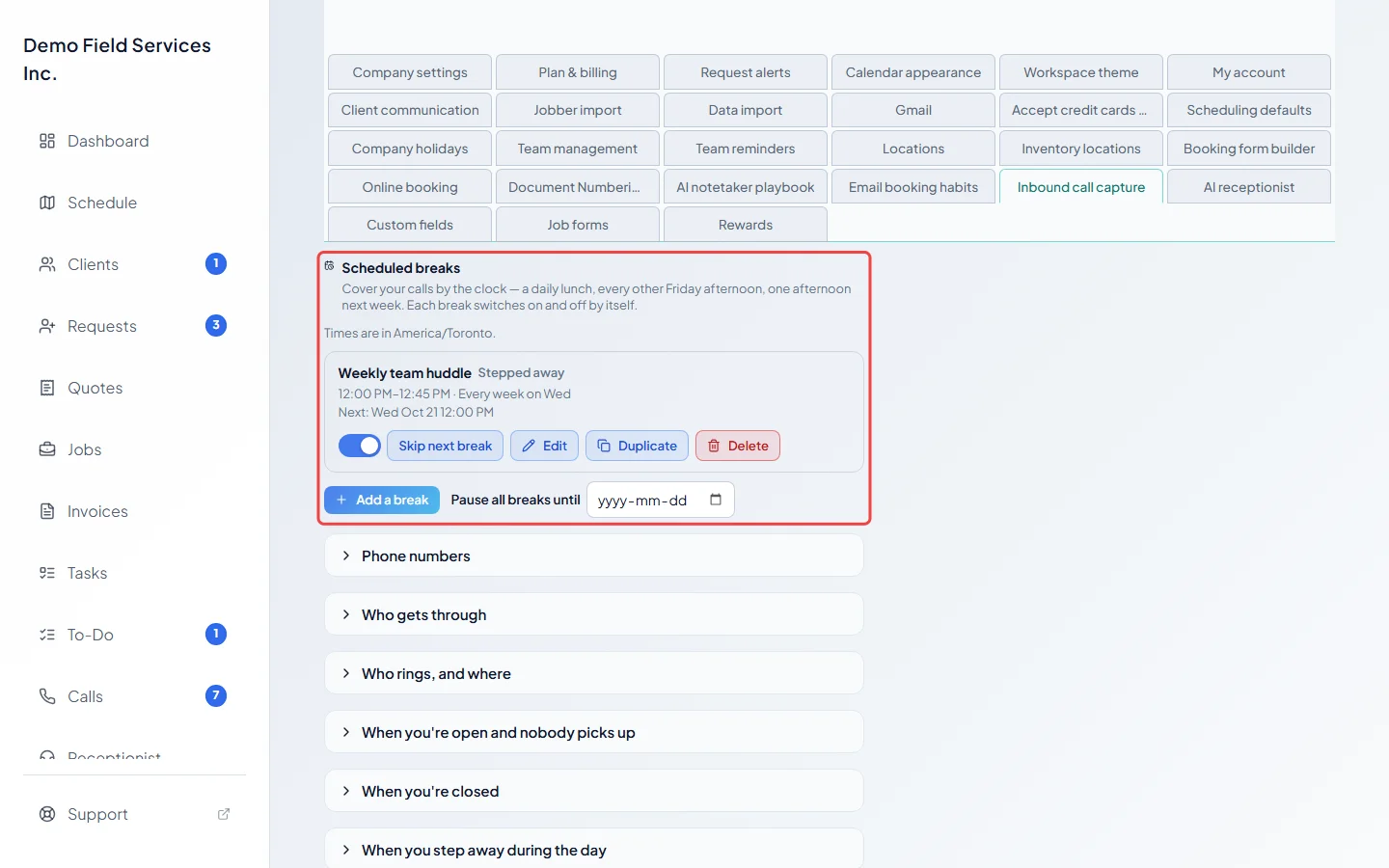Click the Schedule map icon
The width and height of the screenshot is (1389, 868).
click(x=47, y=203)
